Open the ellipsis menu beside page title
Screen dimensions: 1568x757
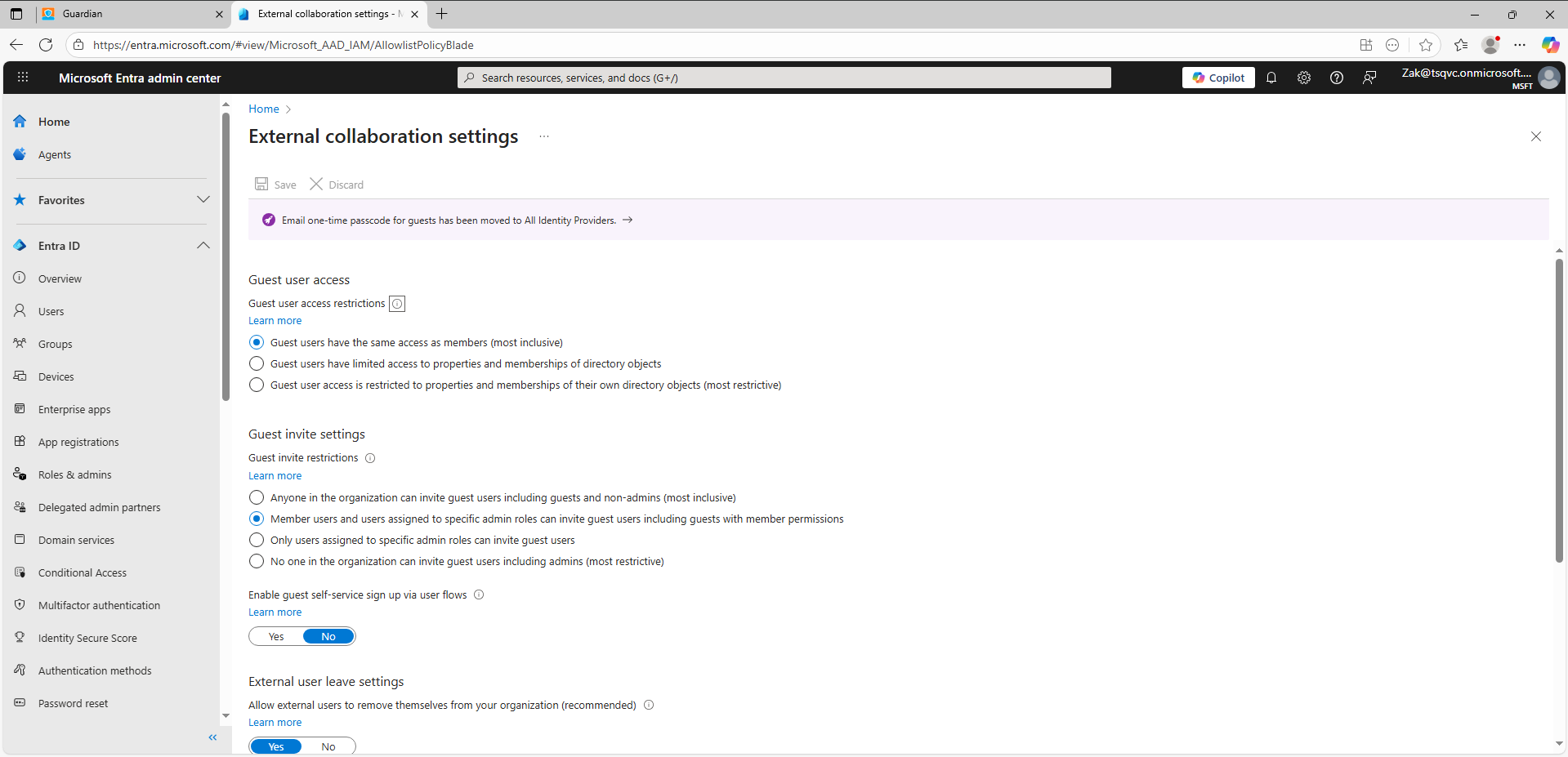click(x=544, y=136)
